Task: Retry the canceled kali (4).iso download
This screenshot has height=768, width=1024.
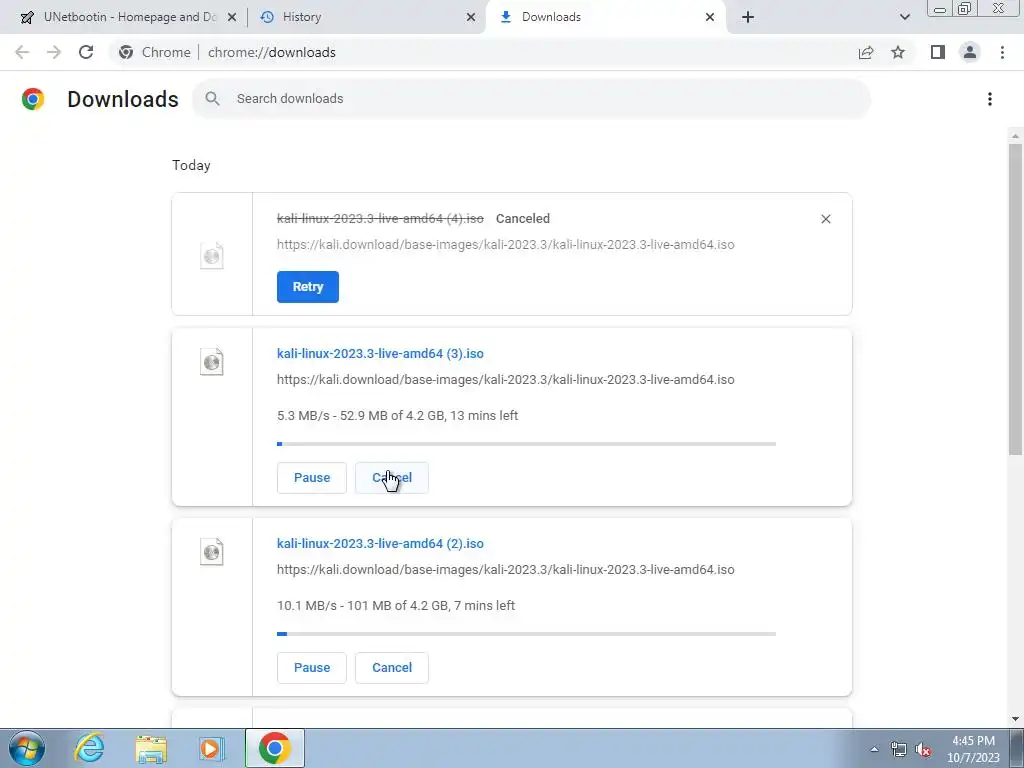Action: pos(308,287)
